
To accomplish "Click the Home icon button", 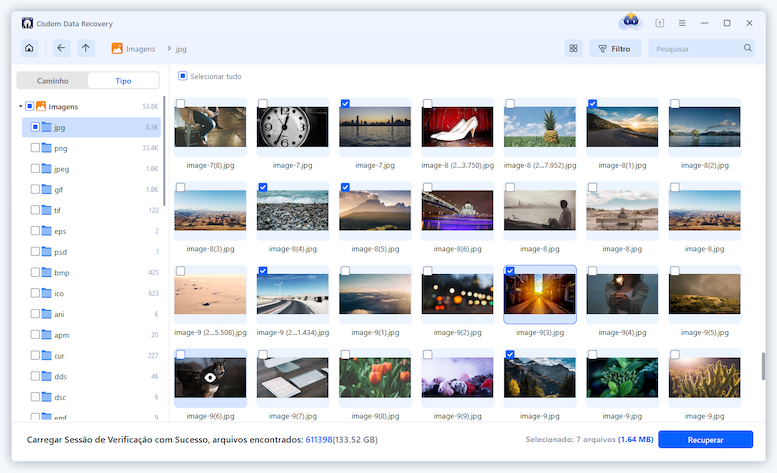I will pyautogui.click(x=28, y=48).
